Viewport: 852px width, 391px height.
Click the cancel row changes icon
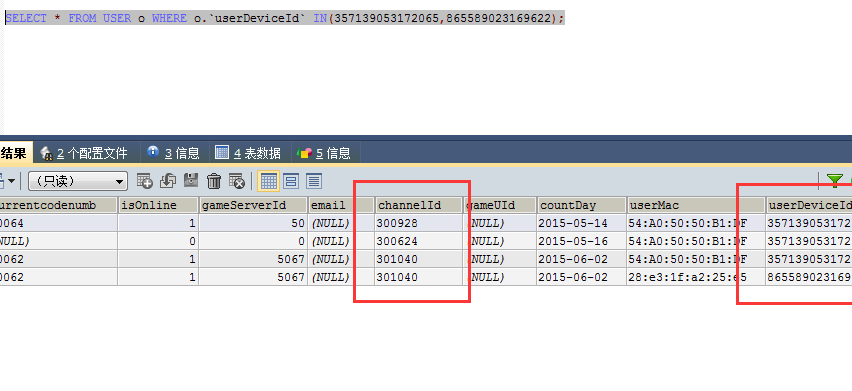coord(237,181)
